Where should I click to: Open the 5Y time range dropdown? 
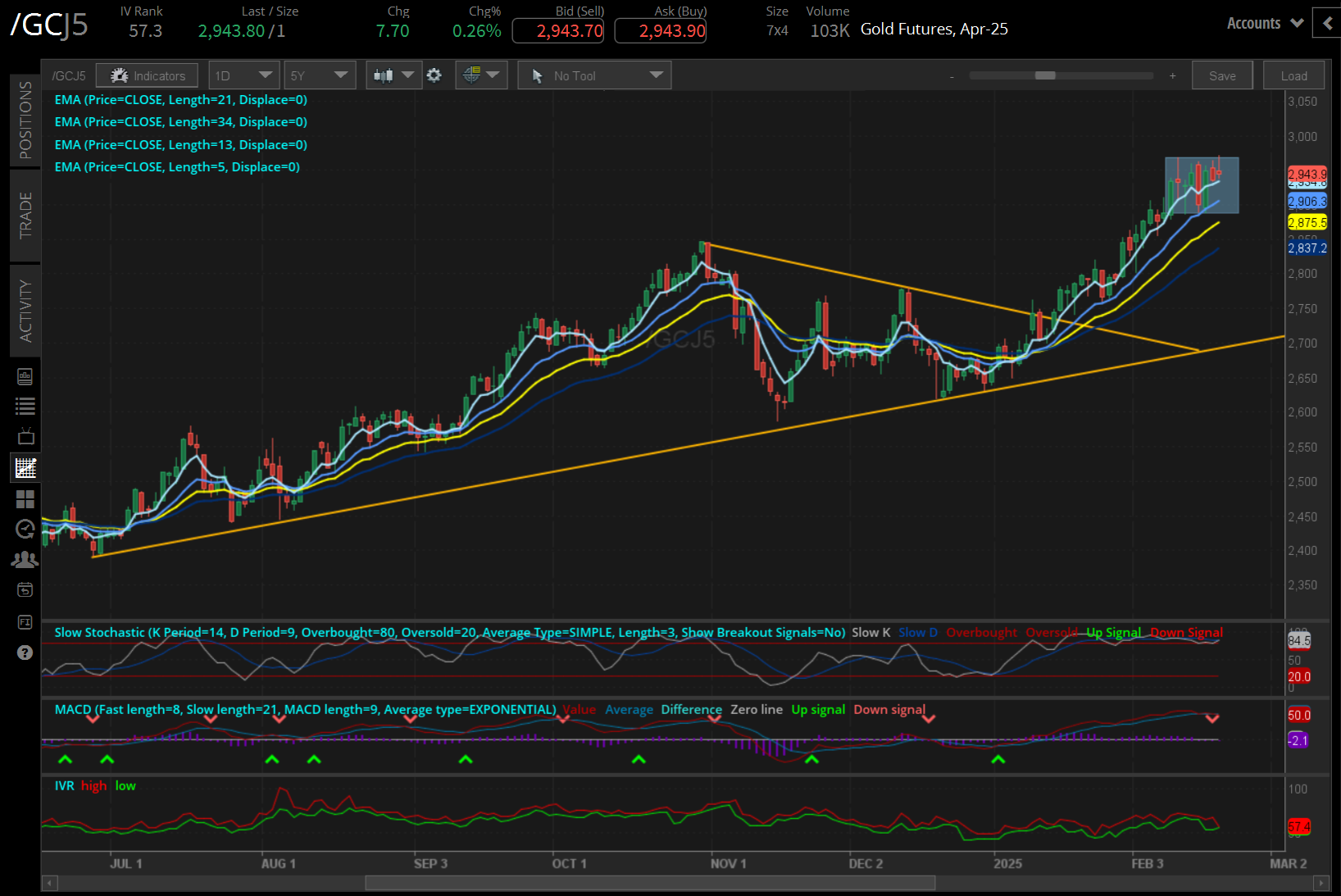320,75
